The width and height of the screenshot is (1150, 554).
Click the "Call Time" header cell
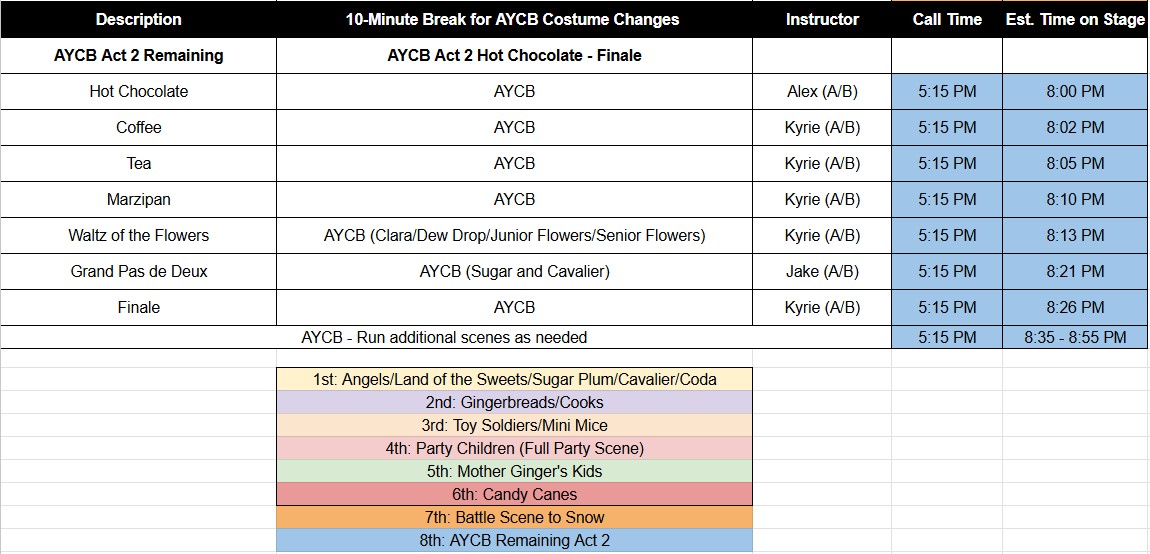click(x=947, y=19)
